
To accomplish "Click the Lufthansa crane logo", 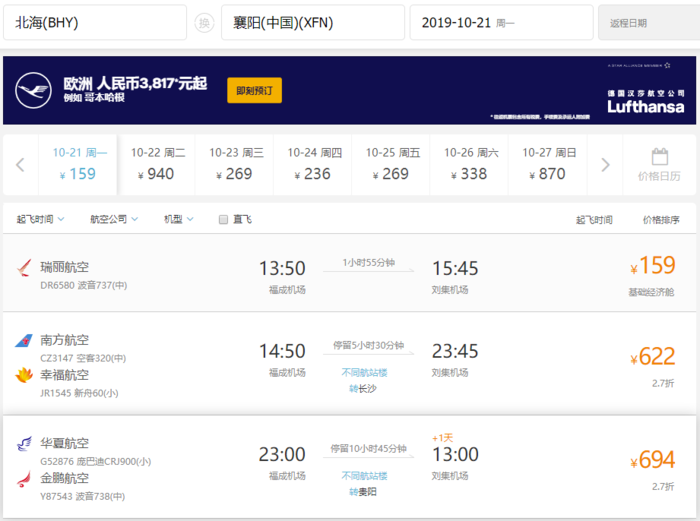I will (x=33, y=91).
